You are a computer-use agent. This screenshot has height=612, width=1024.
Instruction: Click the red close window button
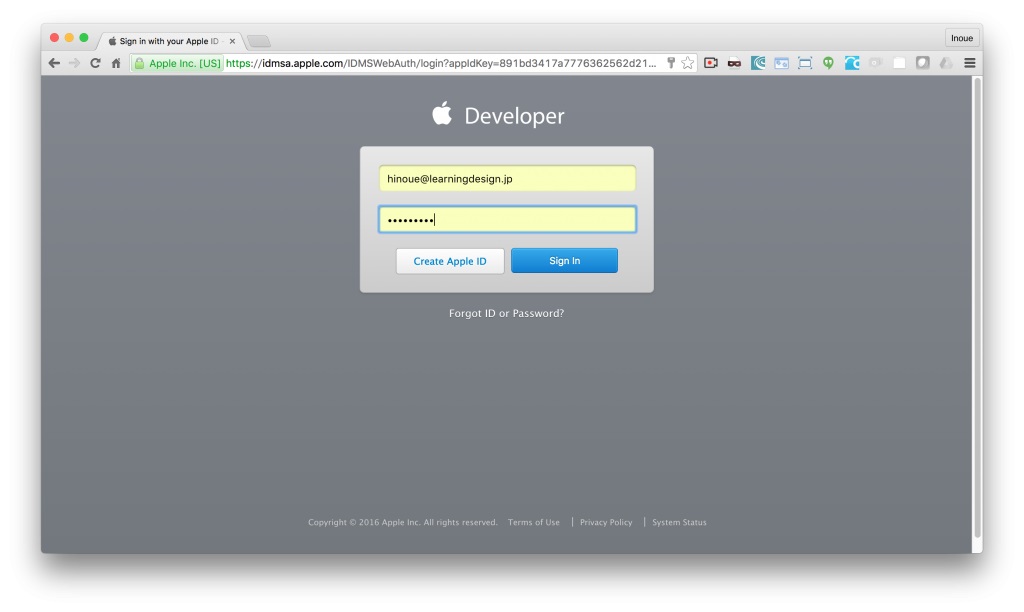click(x=55, y=38)
